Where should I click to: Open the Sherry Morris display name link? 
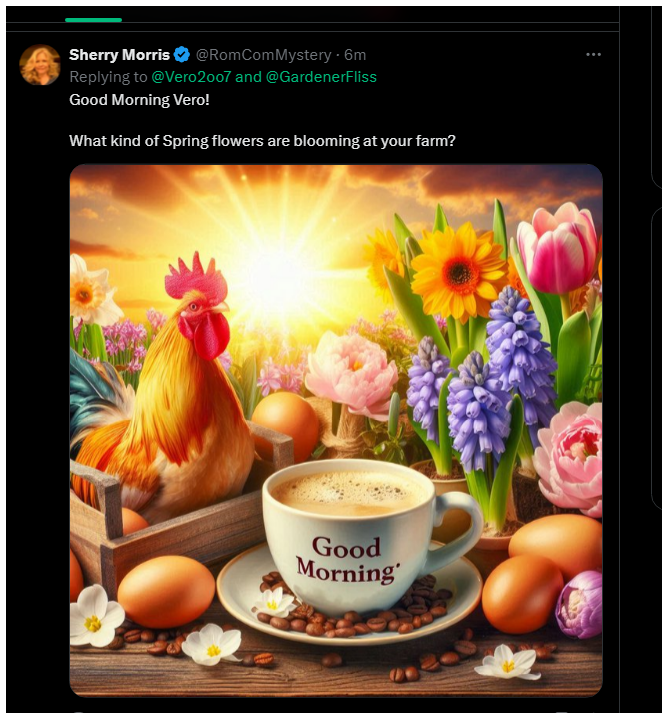pos(119,55)
